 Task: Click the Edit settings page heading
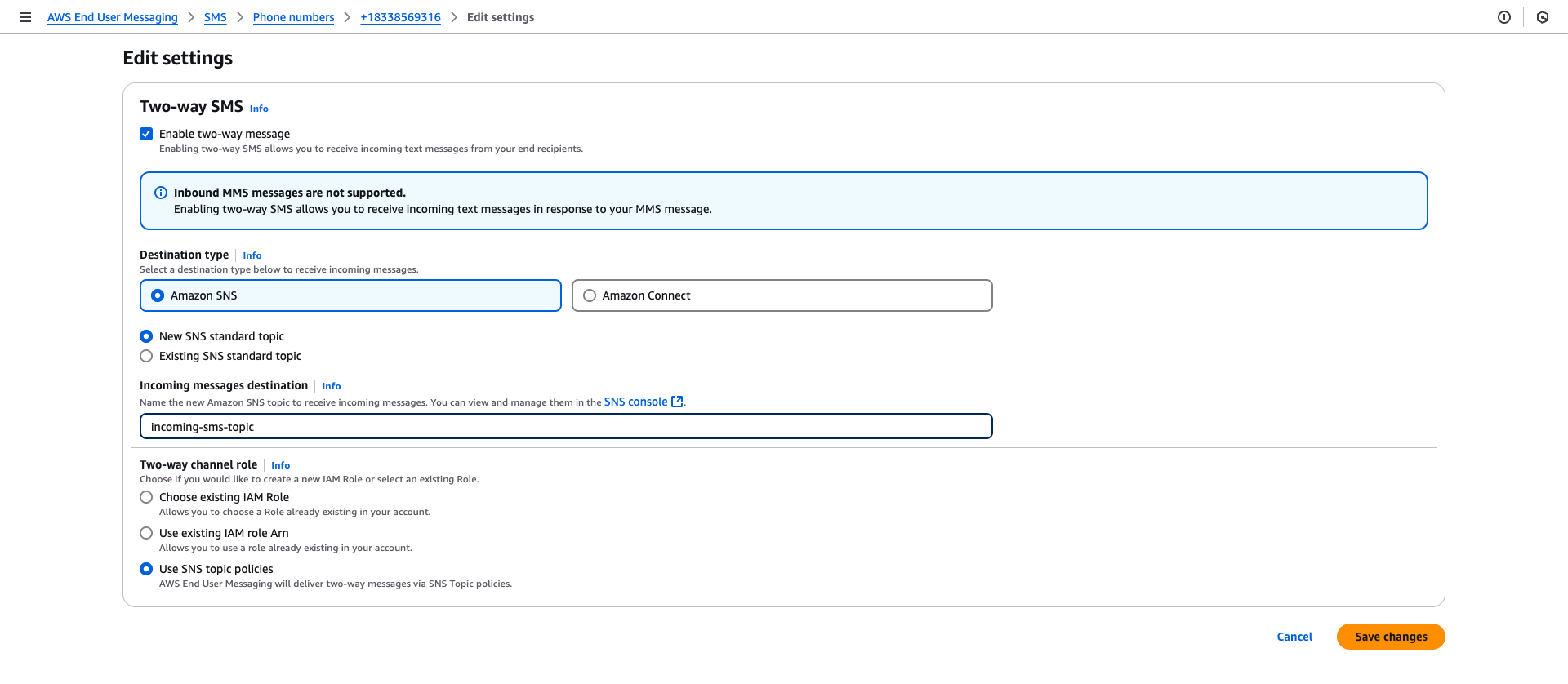point(178,58)
